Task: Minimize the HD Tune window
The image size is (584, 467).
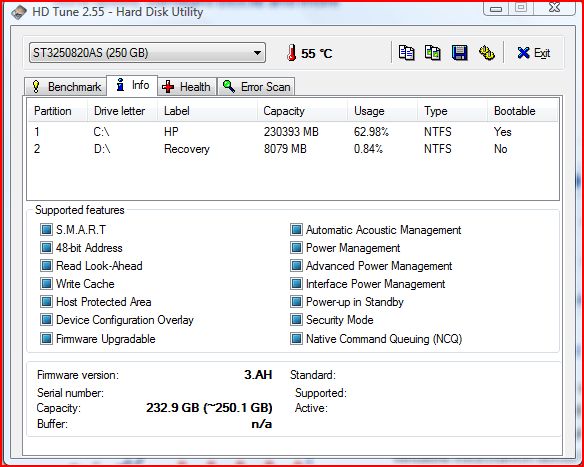Action: point(496,9)
